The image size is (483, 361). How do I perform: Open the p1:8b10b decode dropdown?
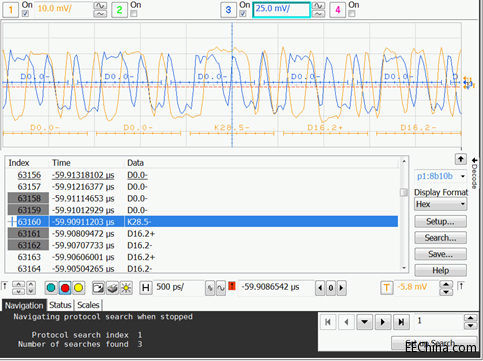[x=440, y=176]
